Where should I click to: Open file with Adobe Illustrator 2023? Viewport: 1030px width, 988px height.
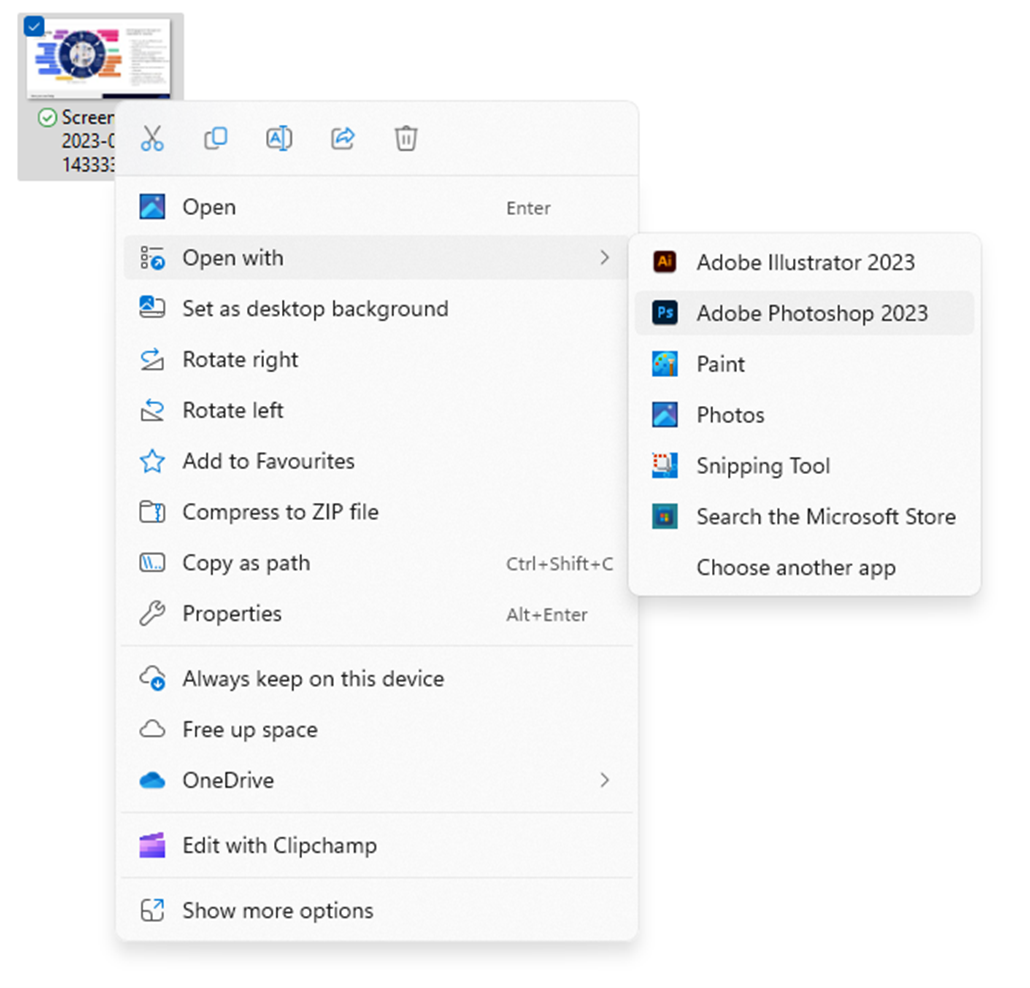804,262
